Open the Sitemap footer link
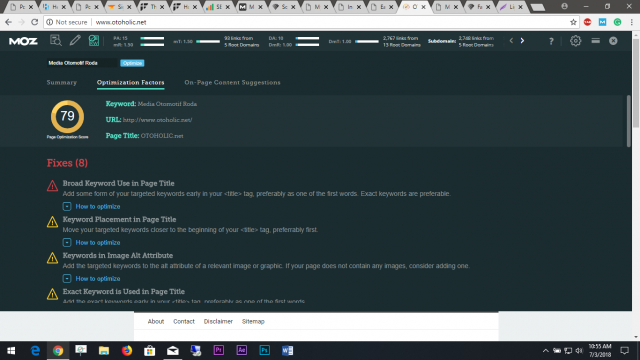 (x=253, y=322)
